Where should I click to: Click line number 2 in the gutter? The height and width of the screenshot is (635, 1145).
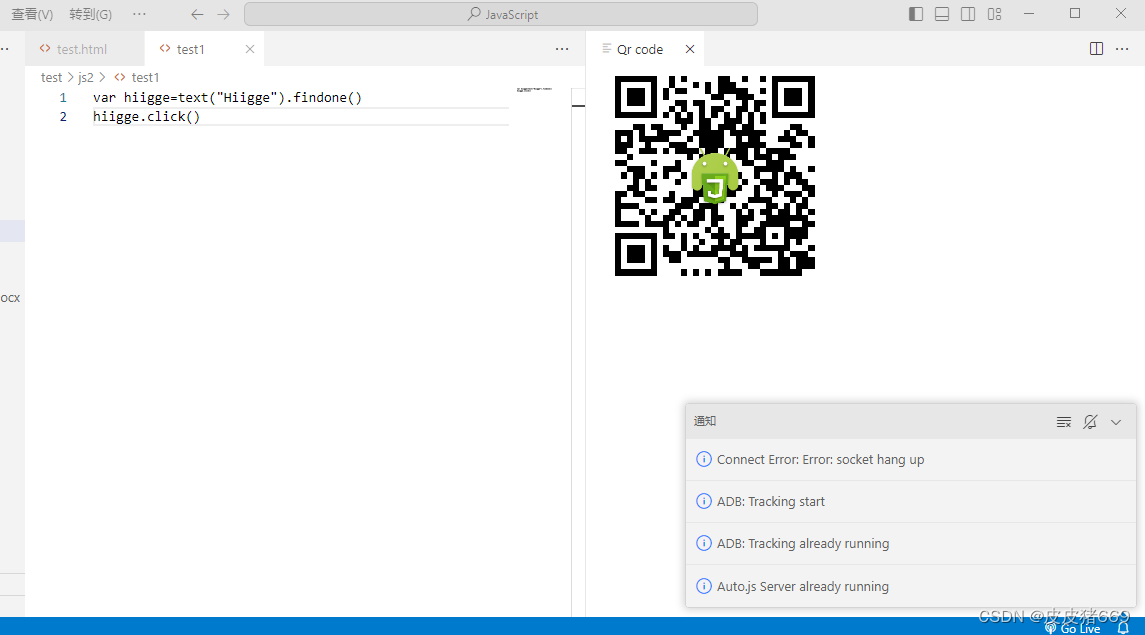click(63, 116)
